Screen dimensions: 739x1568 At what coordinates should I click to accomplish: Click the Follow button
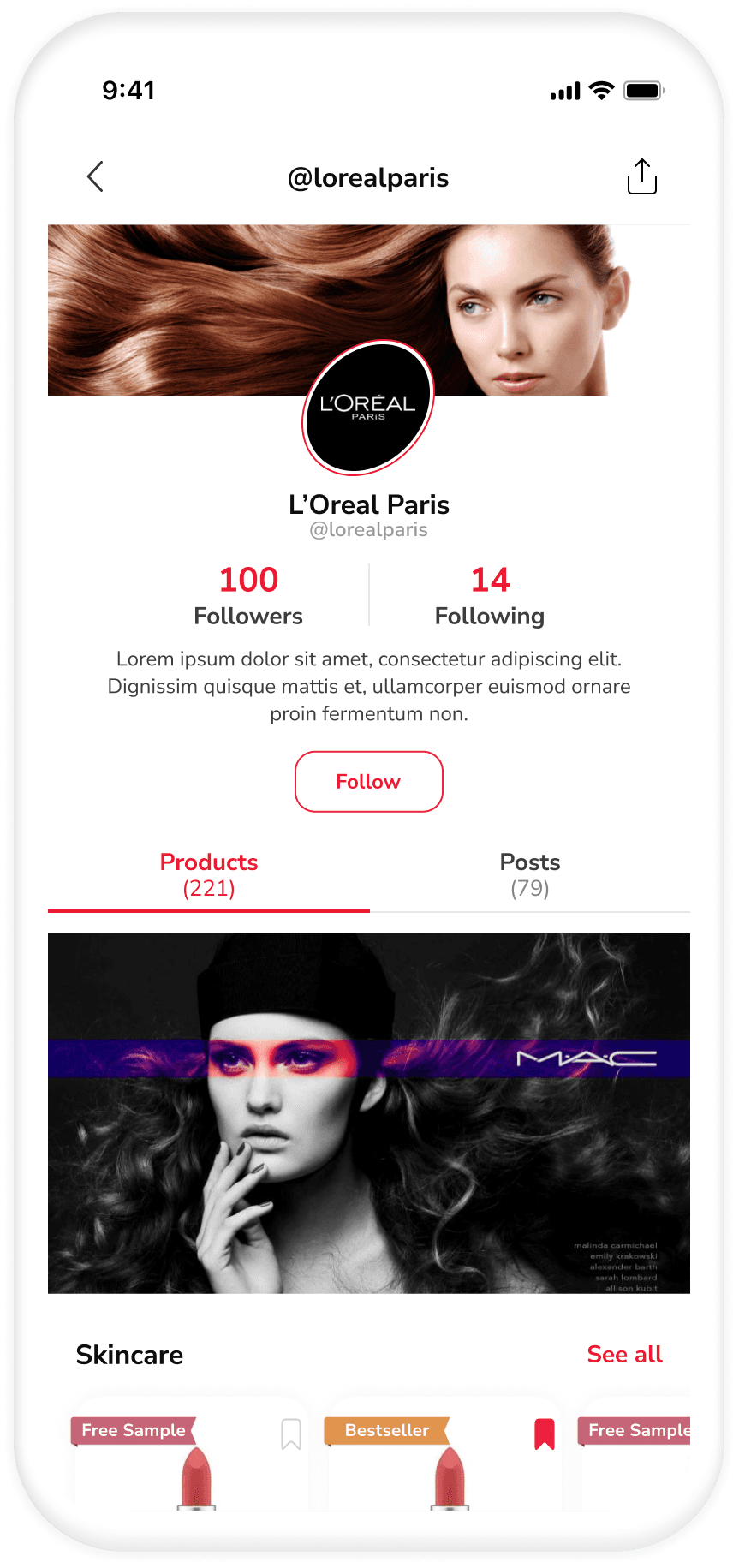(369, 782)
